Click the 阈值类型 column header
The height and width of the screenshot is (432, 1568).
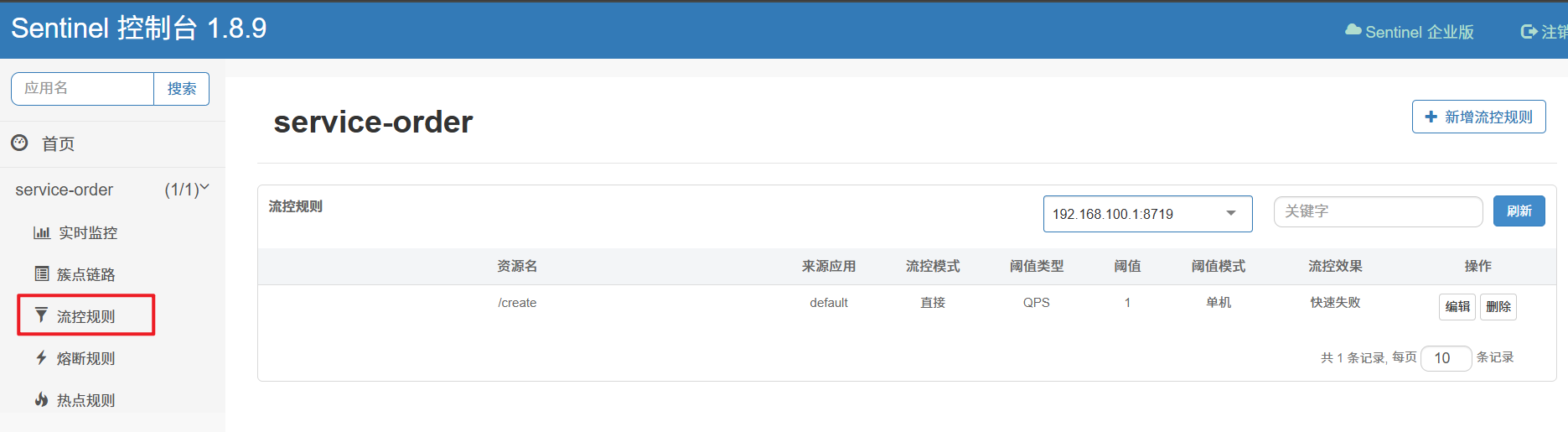coord(1036,266)
